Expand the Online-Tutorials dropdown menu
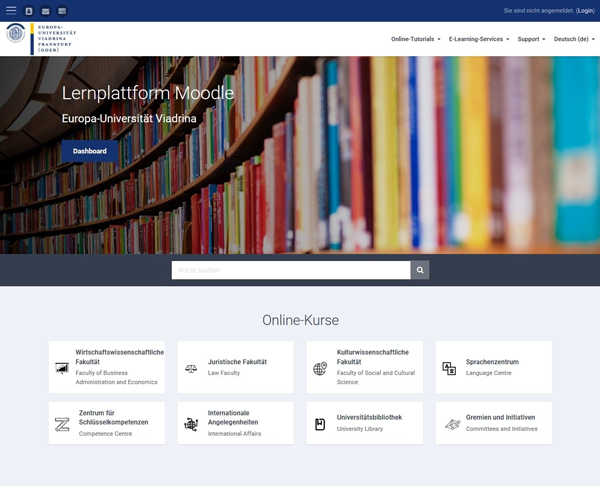Screen dimensions: 600x486 tap(416, 39)
